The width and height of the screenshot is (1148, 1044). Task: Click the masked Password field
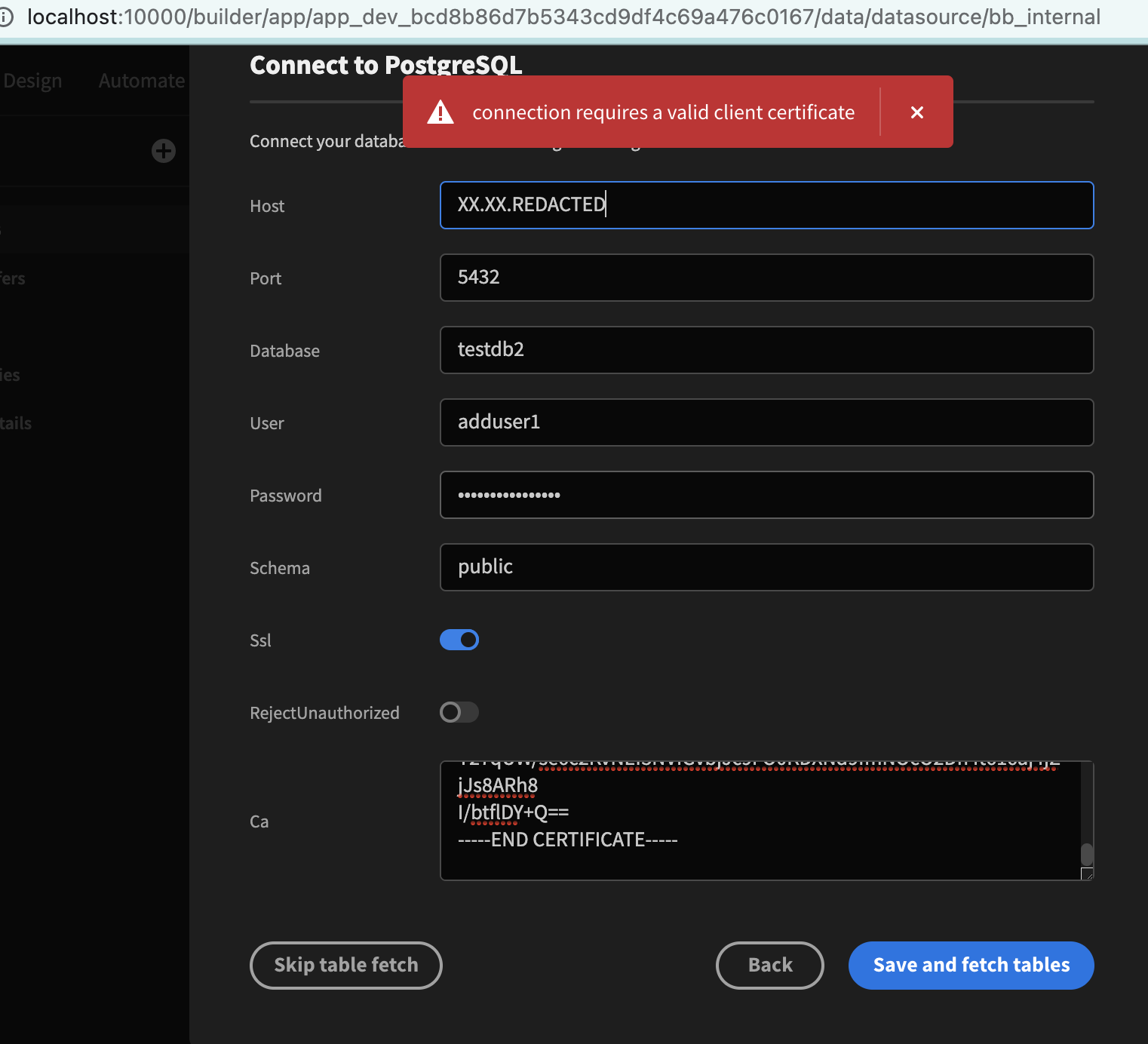coord(766,495)
